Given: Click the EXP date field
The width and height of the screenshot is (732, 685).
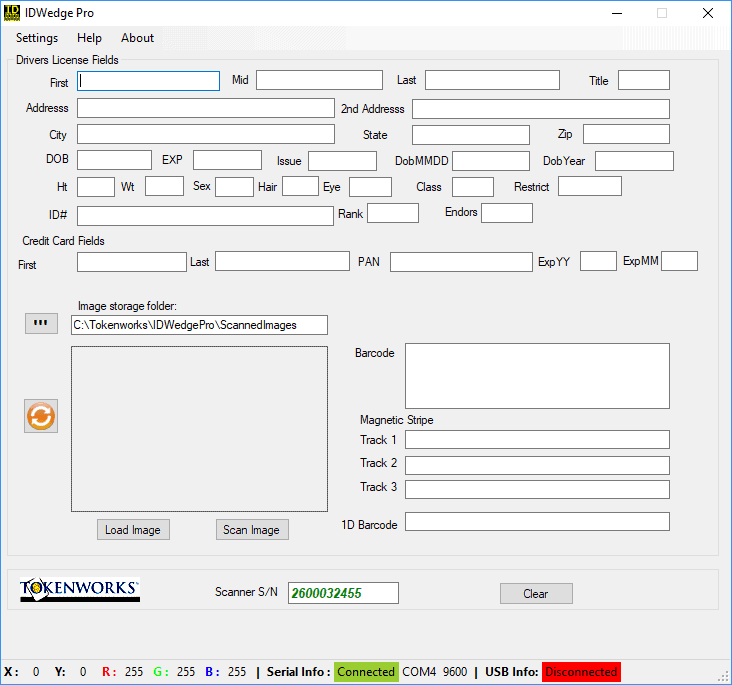Looking at the screenshot, I should [x=227, y=160].
